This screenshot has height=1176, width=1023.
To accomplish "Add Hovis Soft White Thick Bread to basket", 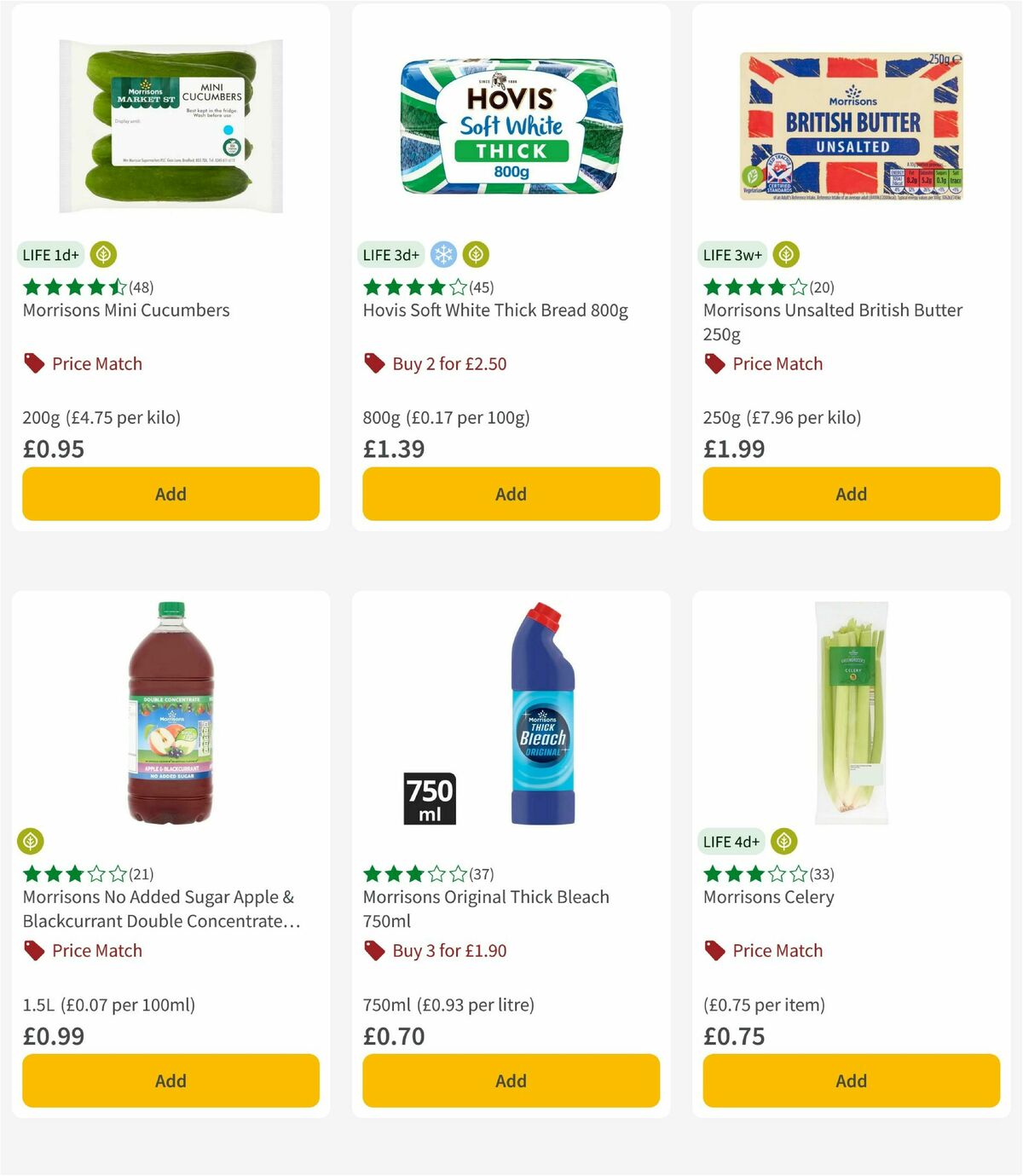I will click(510, 494).
